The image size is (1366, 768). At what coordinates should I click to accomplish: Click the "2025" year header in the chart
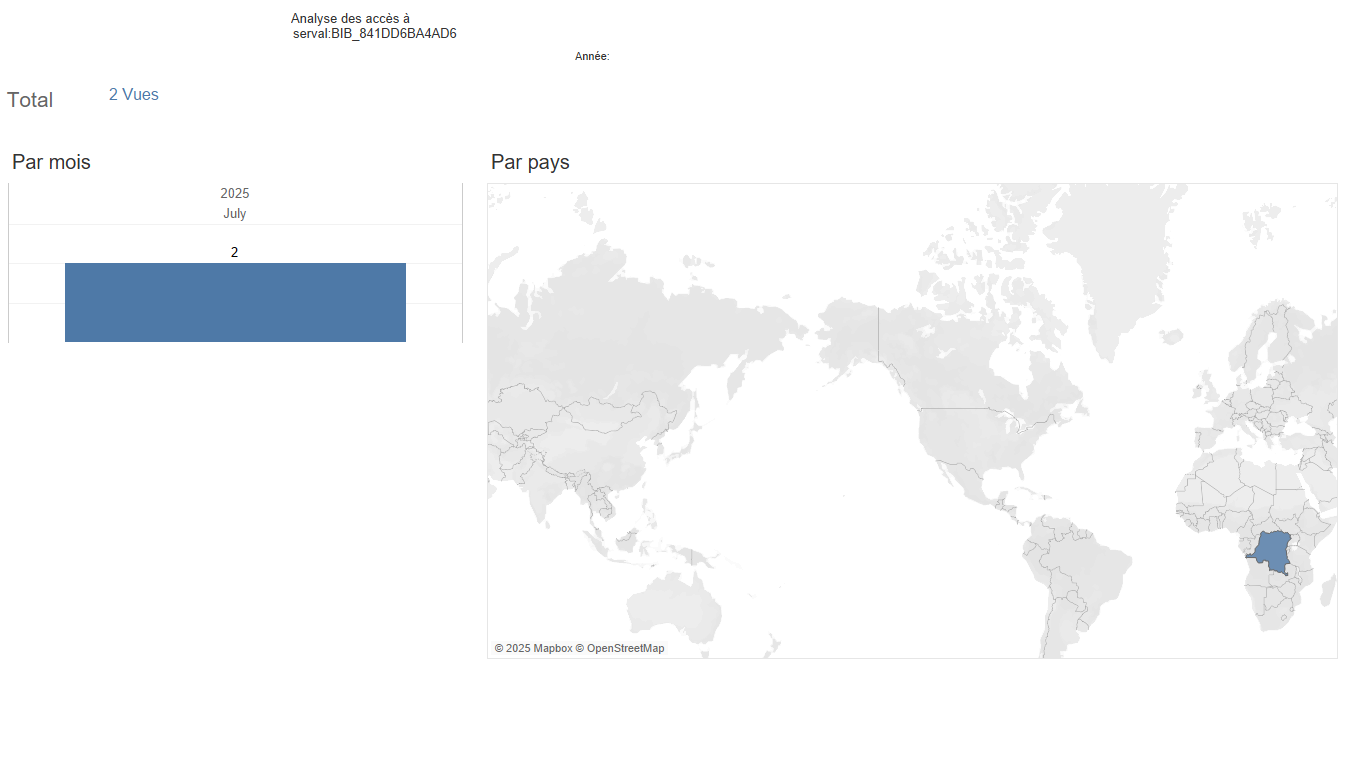[235, 193]
